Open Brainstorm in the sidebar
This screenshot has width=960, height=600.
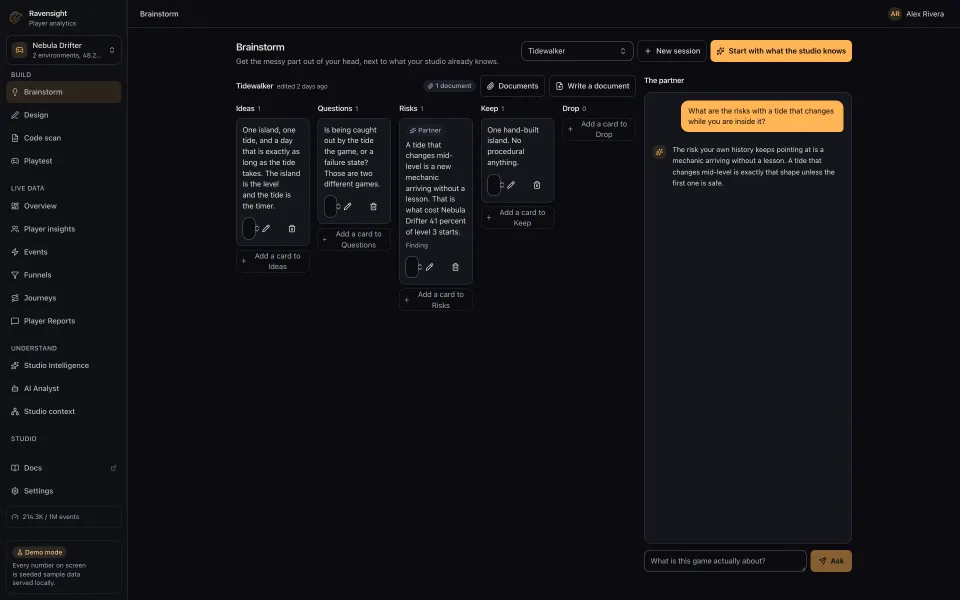(x=64, y=92)
